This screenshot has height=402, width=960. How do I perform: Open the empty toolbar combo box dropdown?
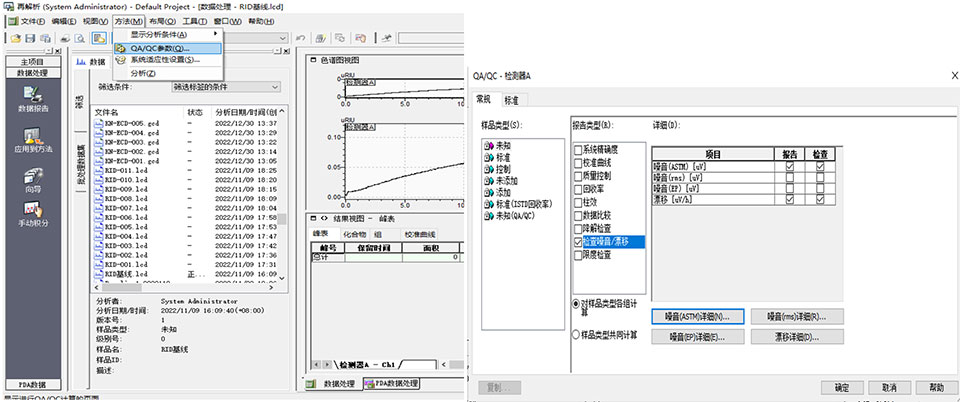(285, 38)
